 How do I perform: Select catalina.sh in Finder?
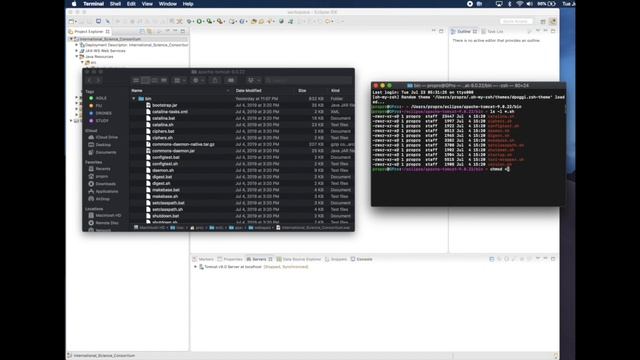pyautogui.click(x=162, y=125)
